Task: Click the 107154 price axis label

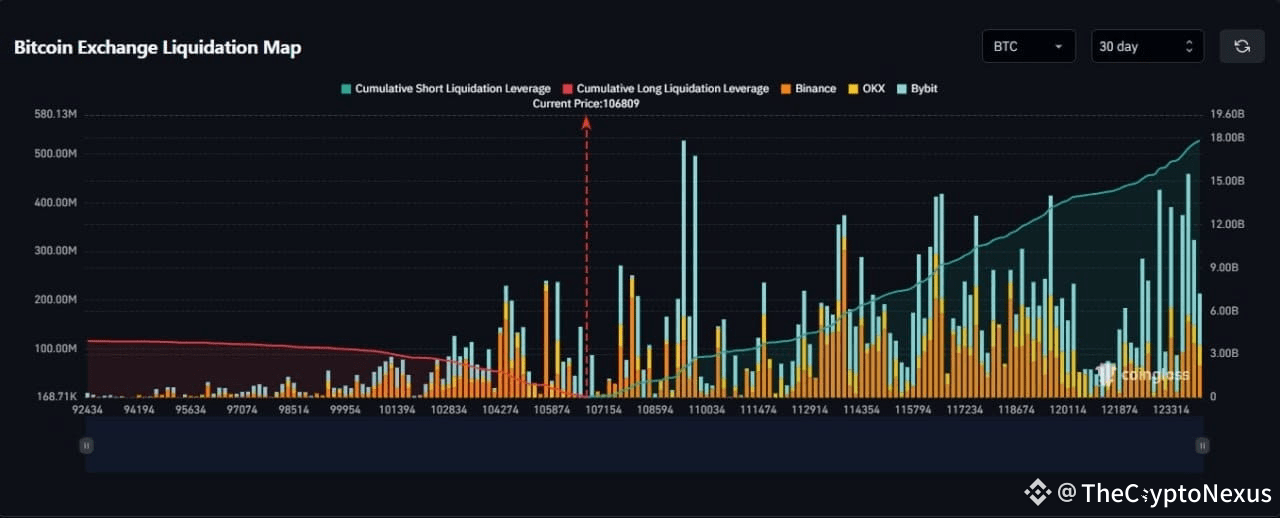Action: click(x=603, y=410)
